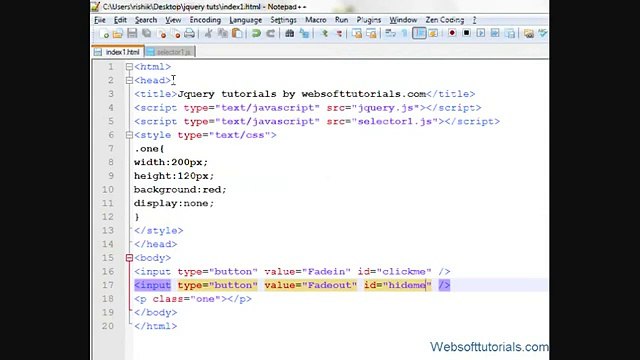Open the Run menu
Image resolution: width=640 pixels, height=360 pixels.
click(341, 20)
